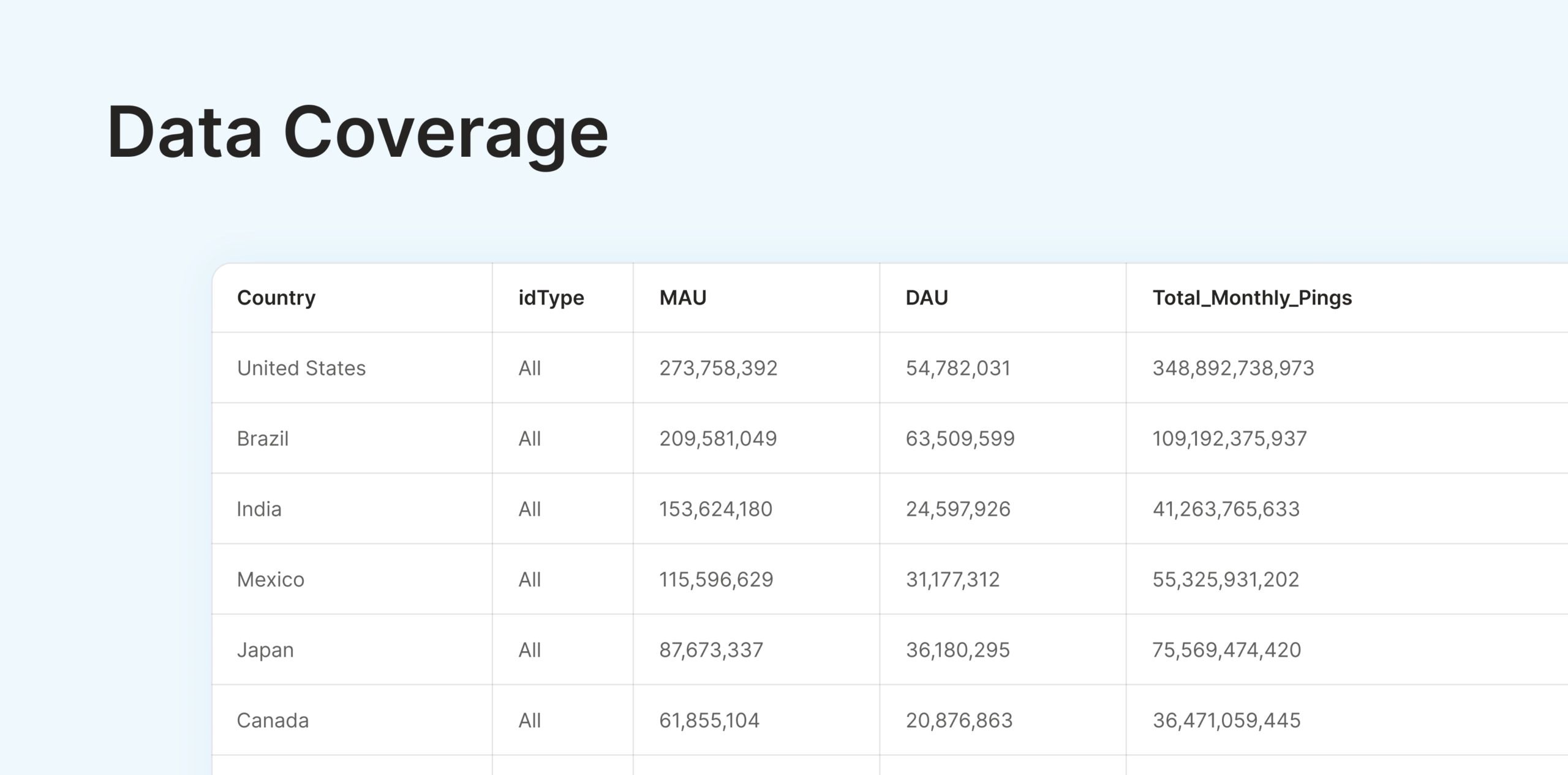Click the DAU value 20,876,863
Screen dimensions: 1568x775
click(959, 720)
